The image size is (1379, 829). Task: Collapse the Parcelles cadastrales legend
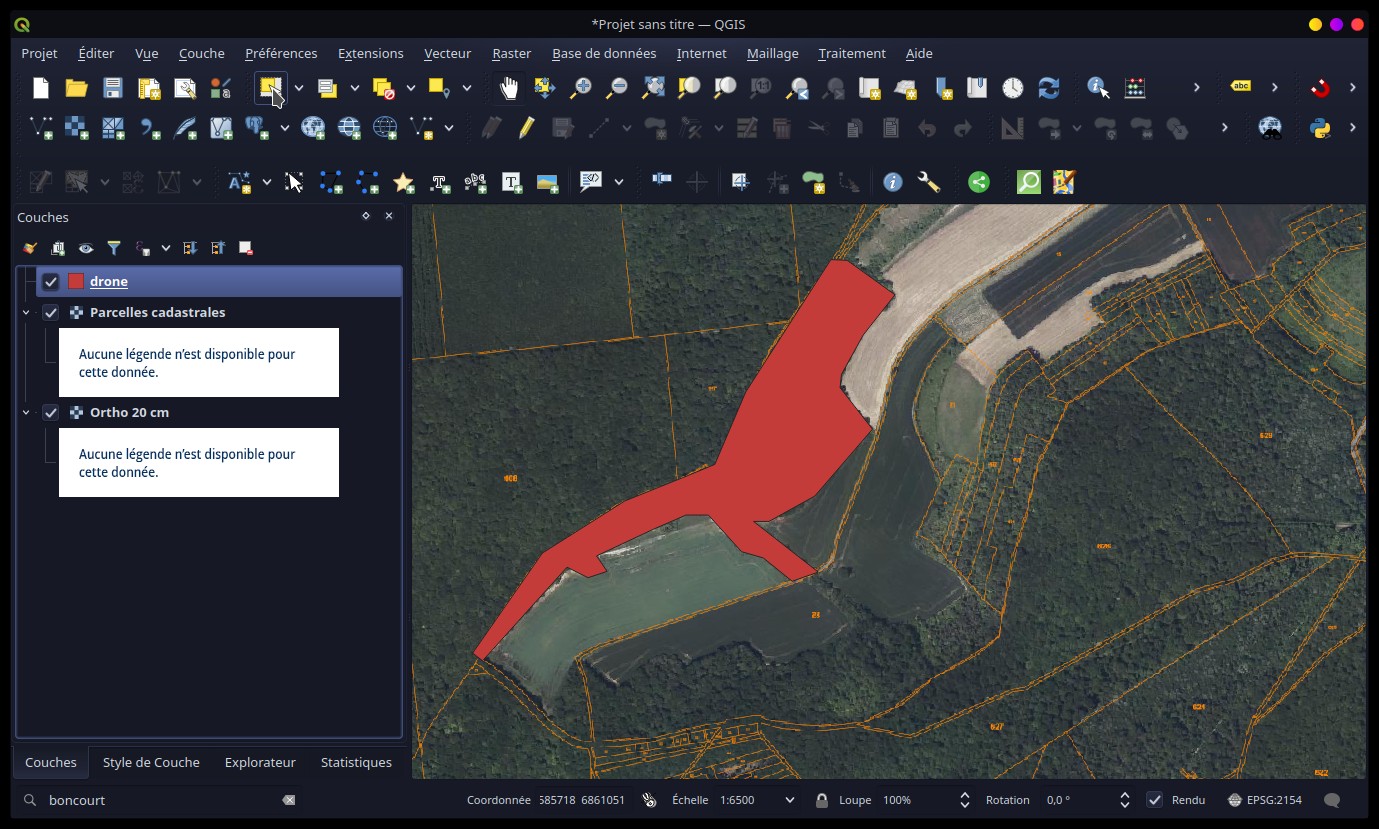click(26, 313)
